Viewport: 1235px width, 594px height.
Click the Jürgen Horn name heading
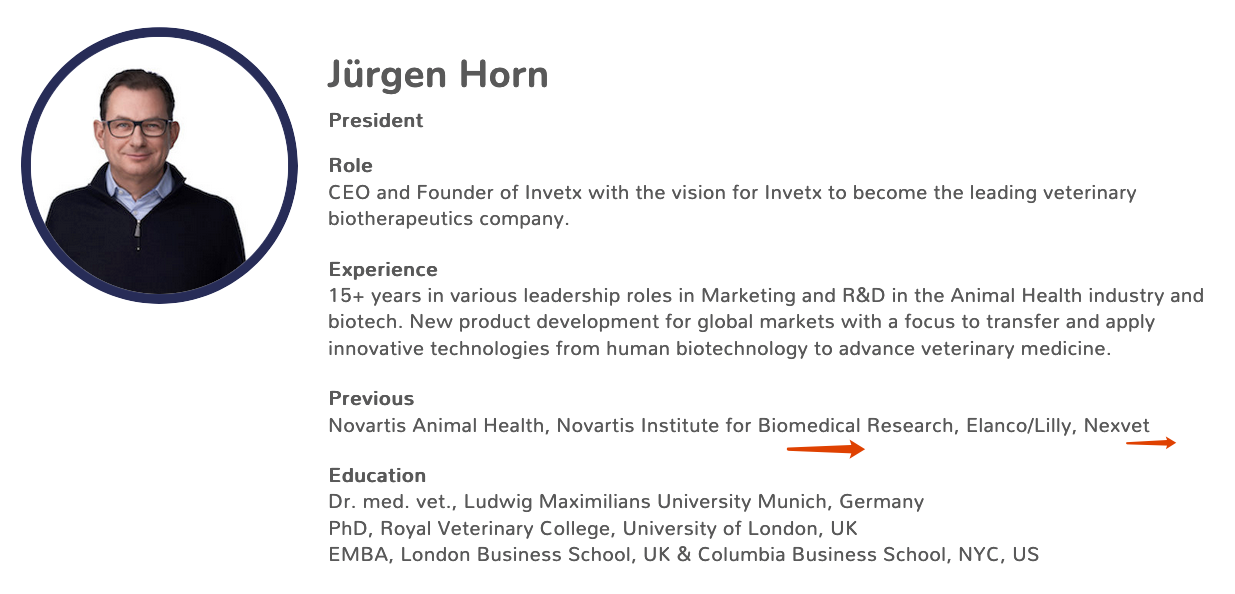tap(437, 75)
